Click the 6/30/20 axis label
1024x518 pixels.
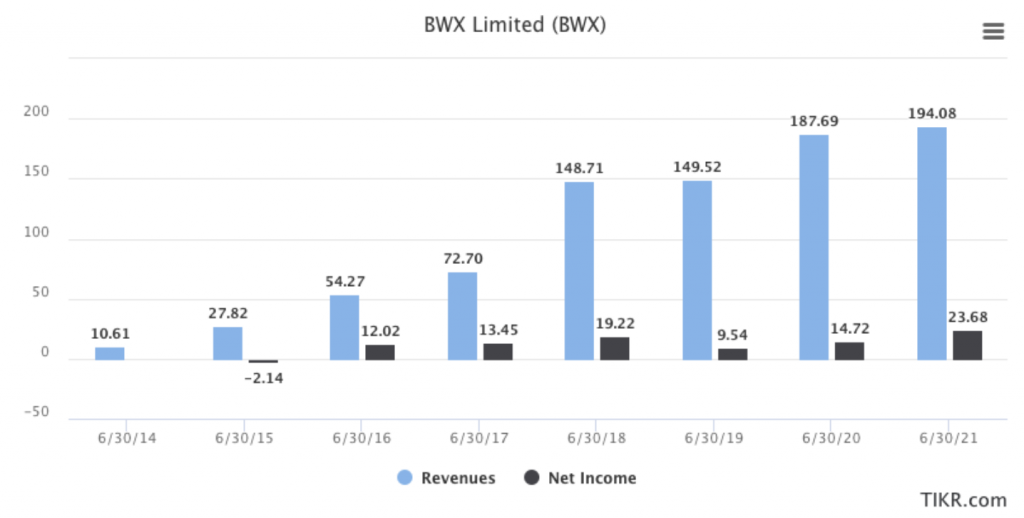coord(831,438)
